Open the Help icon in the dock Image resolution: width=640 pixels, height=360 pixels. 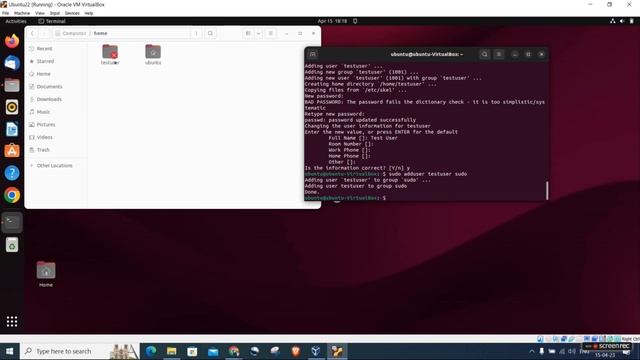pyautogui.click(x=12, y=173)
